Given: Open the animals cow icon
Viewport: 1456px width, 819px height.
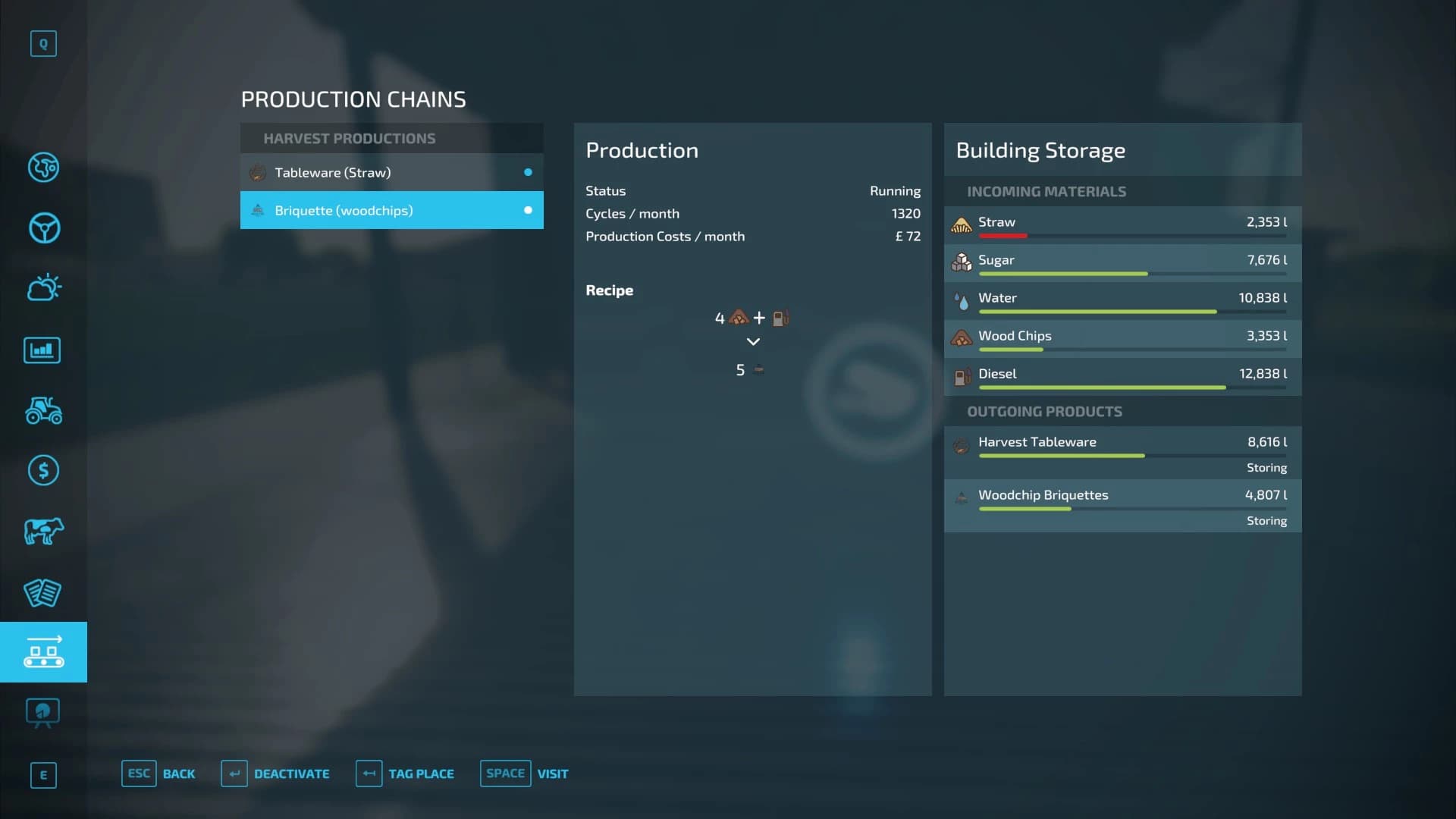Looking at the screenshot, I should [x=43, y=531].
